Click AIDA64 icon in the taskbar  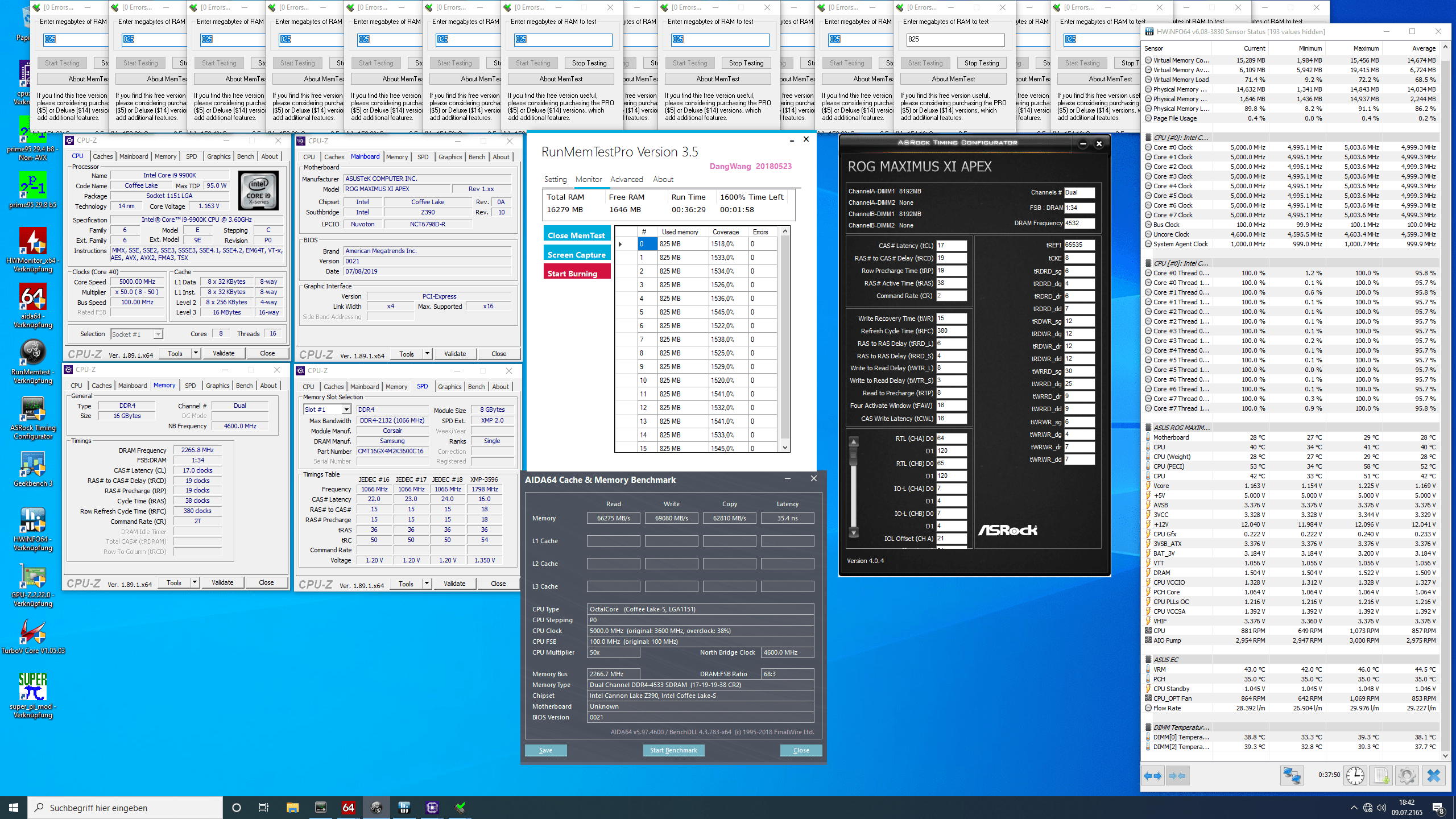click(x=349, y=807)
